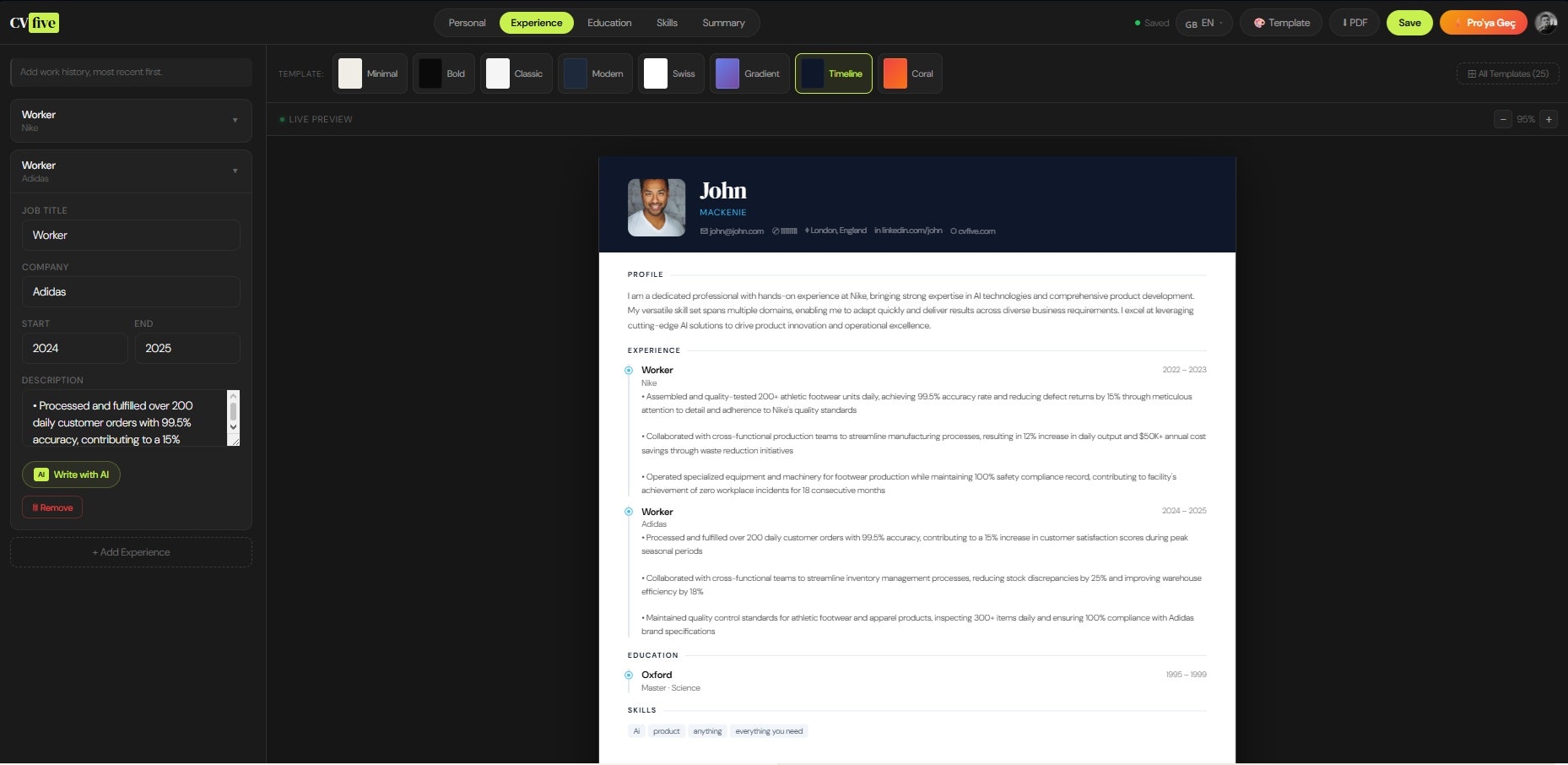Image resolution: width=1568 pixels, height=765 pixels.
Task: Click the Company input field showing Adidas
Action: pyautogui.click(x=131, y=291)
